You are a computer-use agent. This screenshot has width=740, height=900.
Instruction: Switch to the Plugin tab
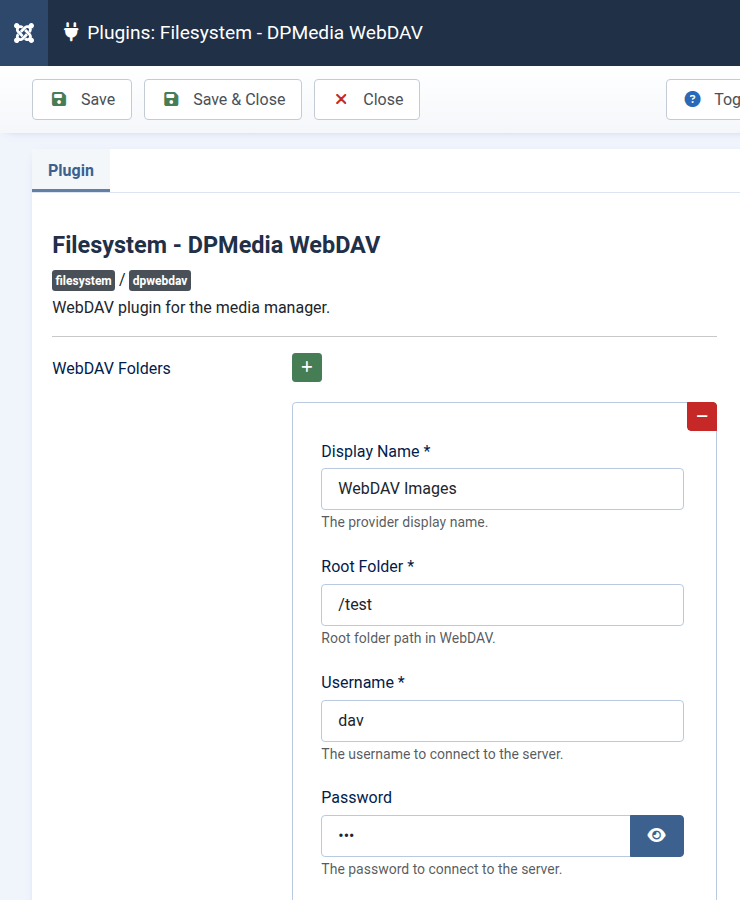[71, 170]
